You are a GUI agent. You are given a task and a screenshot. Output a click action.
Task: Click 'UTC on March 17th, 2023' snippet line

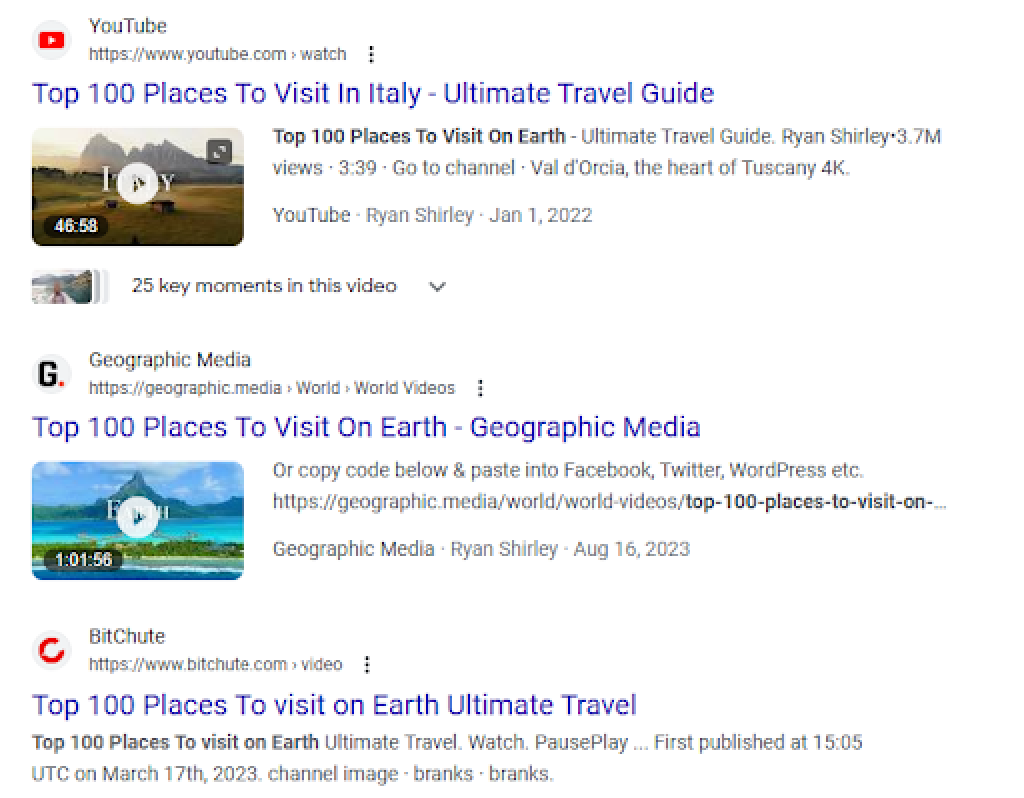tap(293, 774)
